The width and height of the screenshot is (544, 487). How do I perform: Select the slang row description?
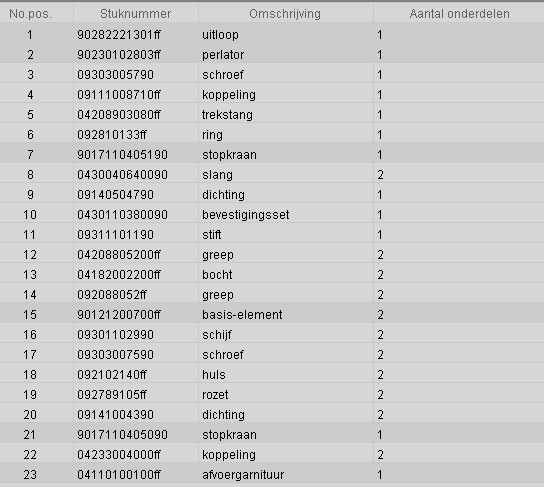click(x=217, y=175)
